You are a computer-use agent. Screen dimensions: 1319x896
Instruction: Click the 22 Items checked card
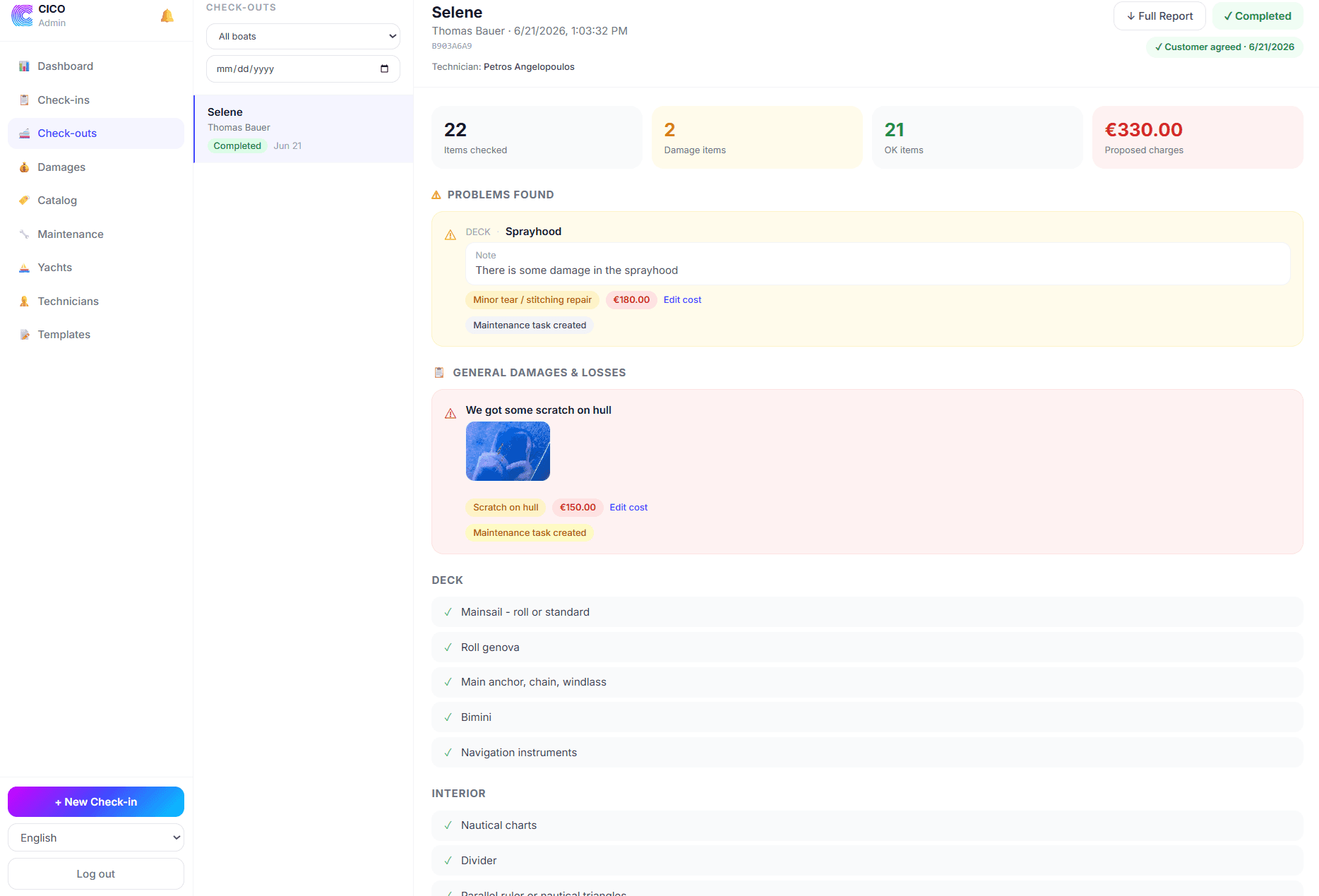(537, 138)
